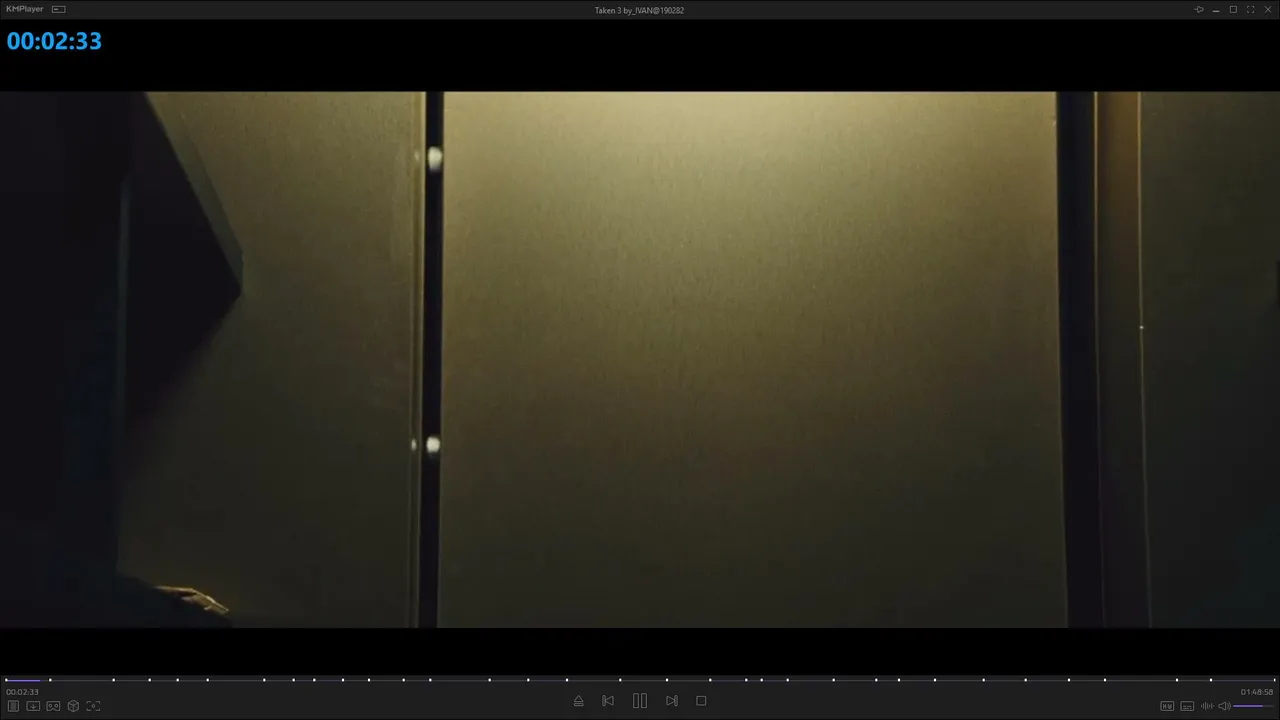Click the Taken 3 by_IVAN@190282 title text
Screen dimensions: 1280x720
coord(639,10)
